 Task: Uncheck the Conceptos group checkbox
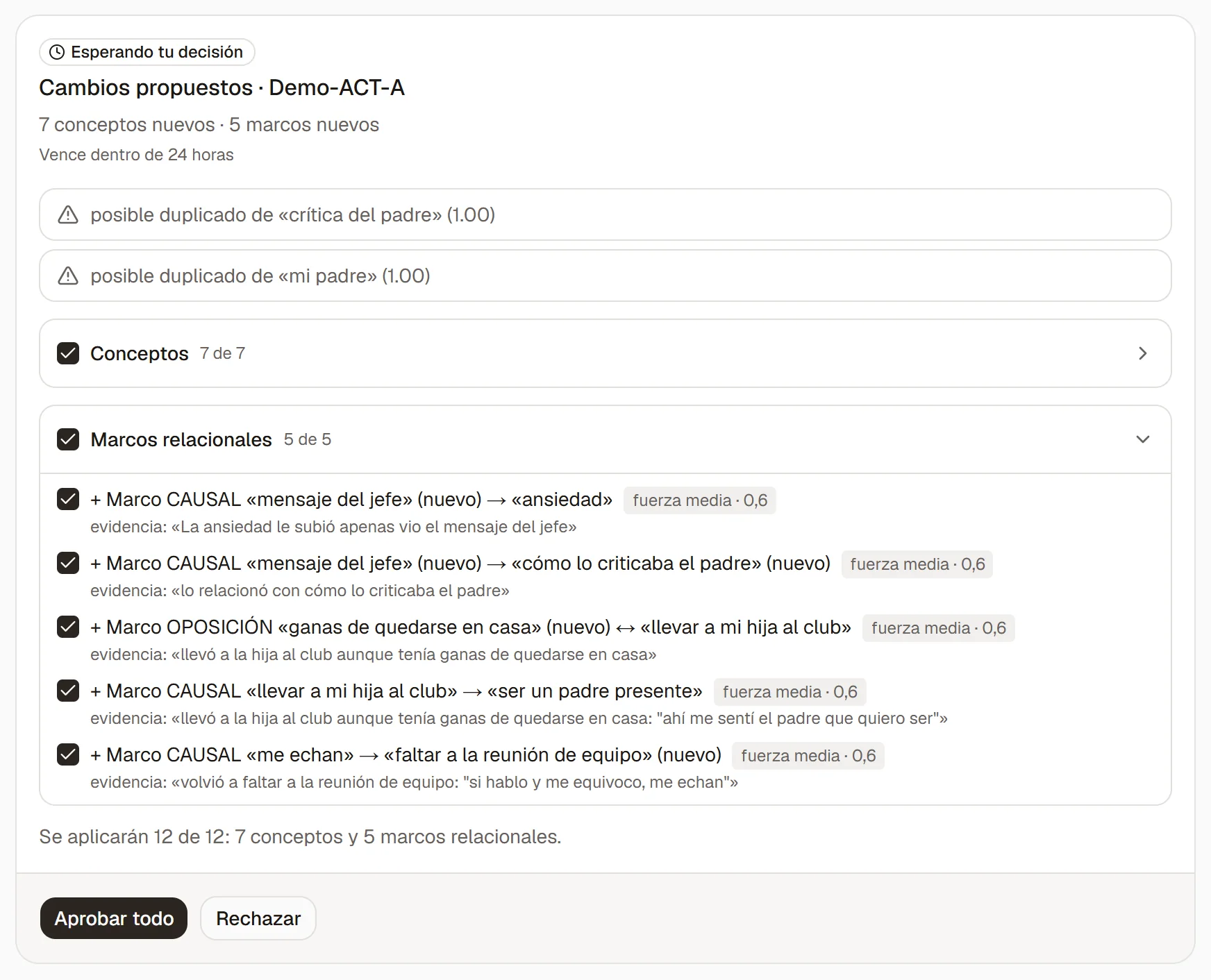(x=68, y=353)
